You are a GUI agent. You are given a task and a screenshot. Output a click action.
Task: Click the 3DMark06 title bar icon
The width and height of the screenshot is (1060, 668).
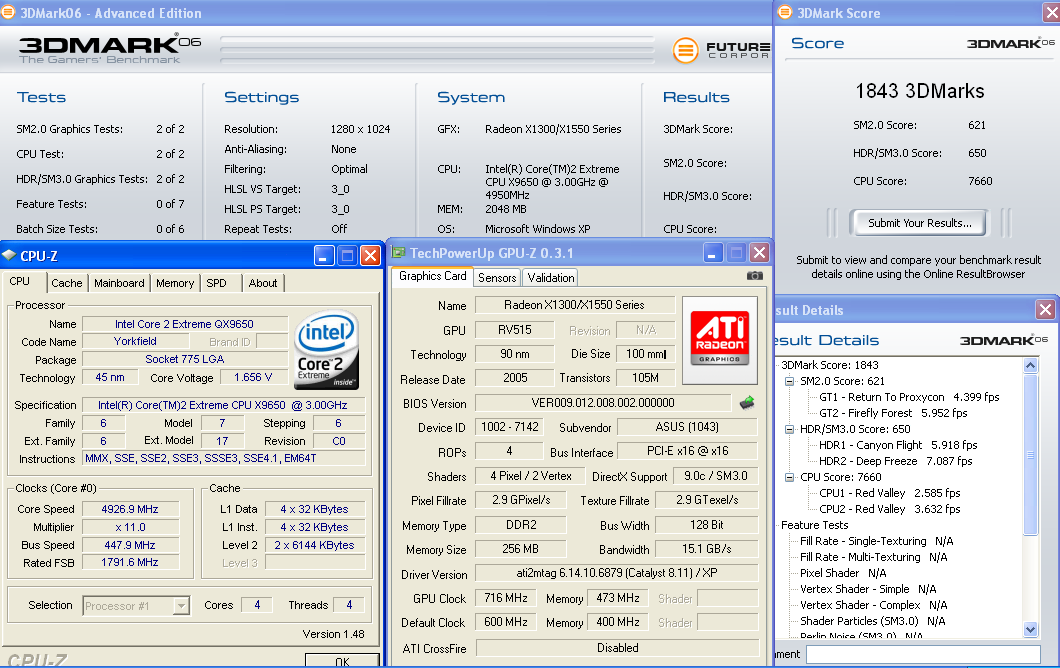point(8,12)
